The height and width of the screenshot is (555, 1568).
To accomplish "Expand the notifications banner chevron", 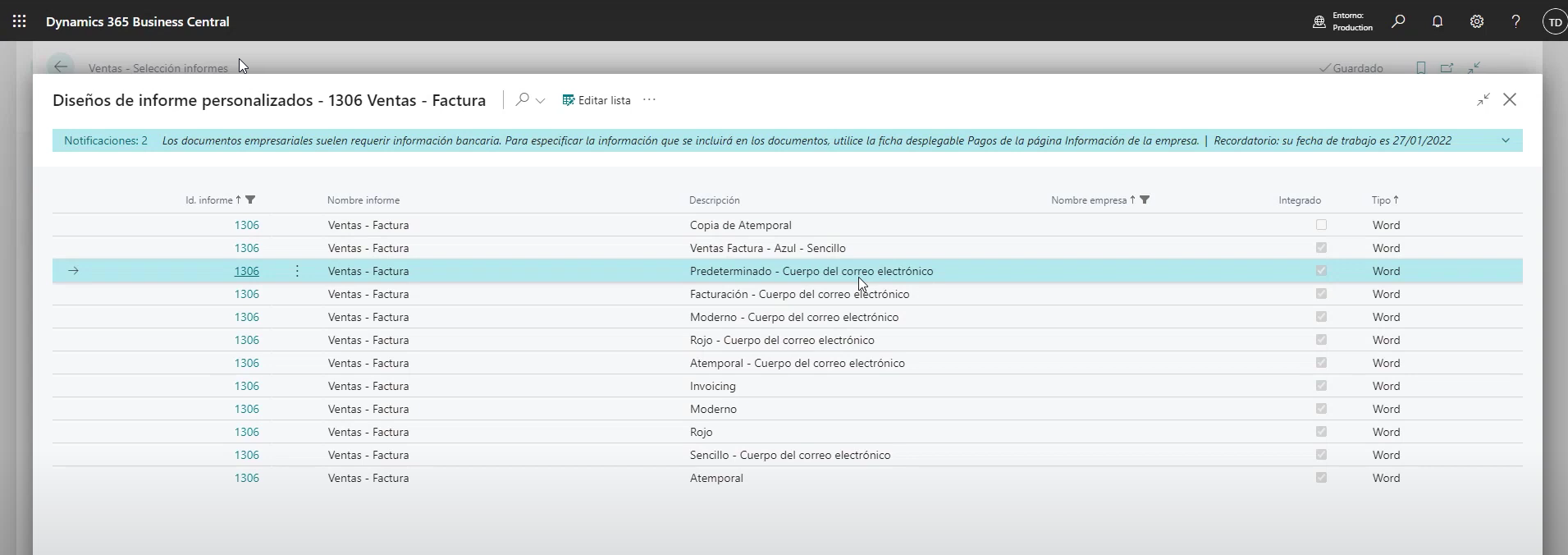I will tap(1506, 140).
